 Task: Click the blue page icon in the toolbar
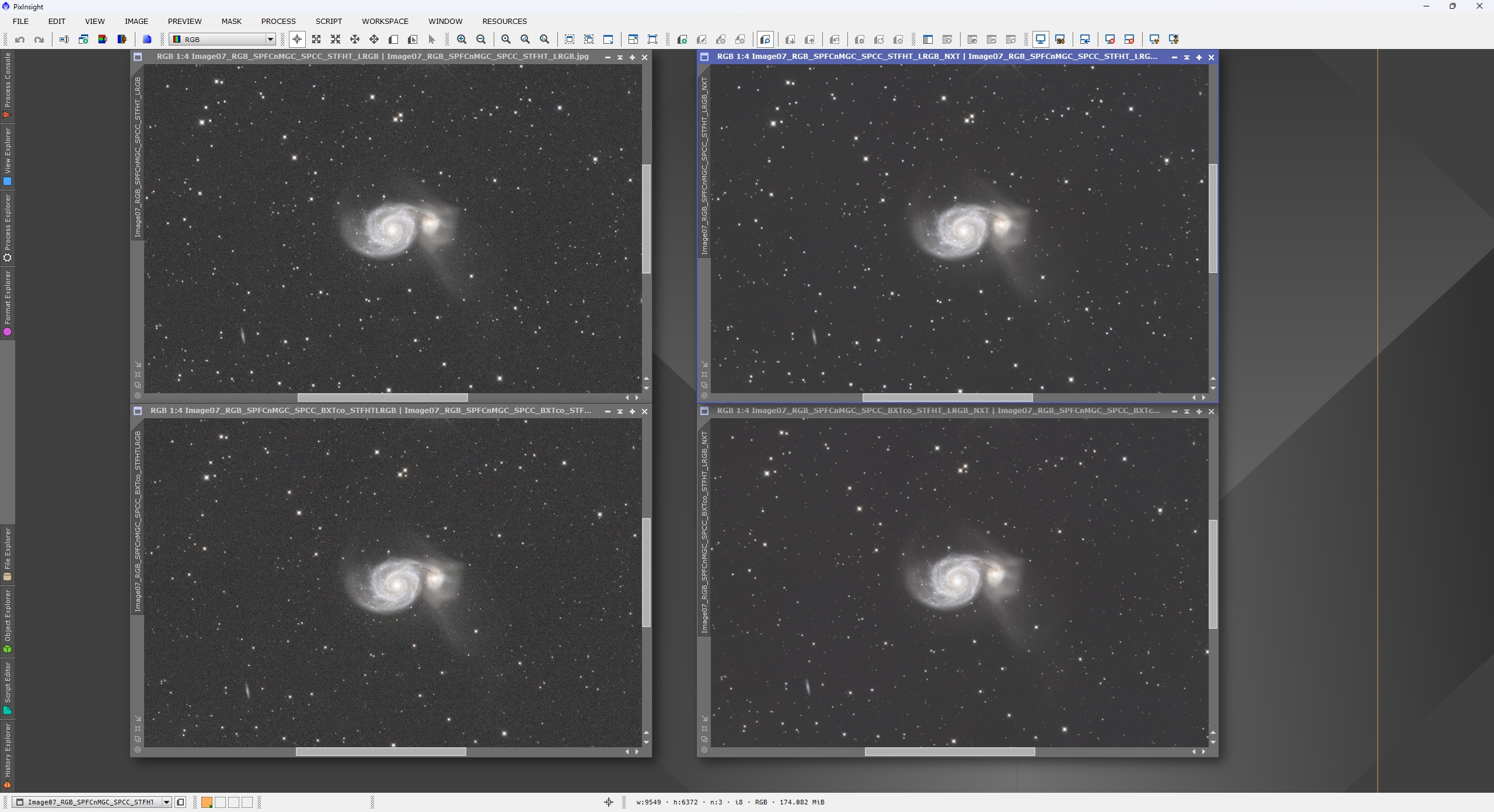tap(147, 40)
